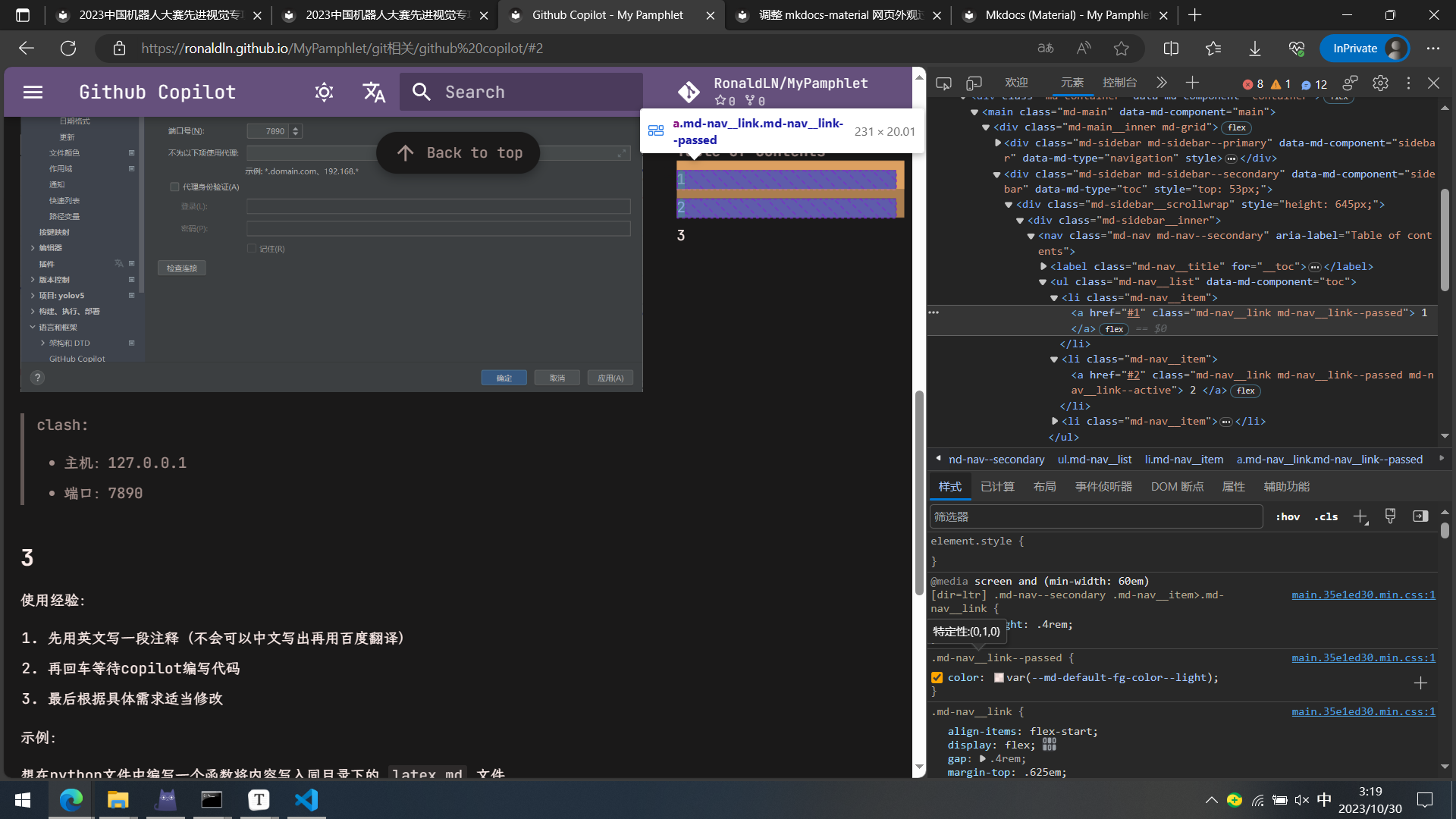The width and height of the screenshot is (1456, 819).
Task: Open the language translate selector icon
Action: (374, 93)
